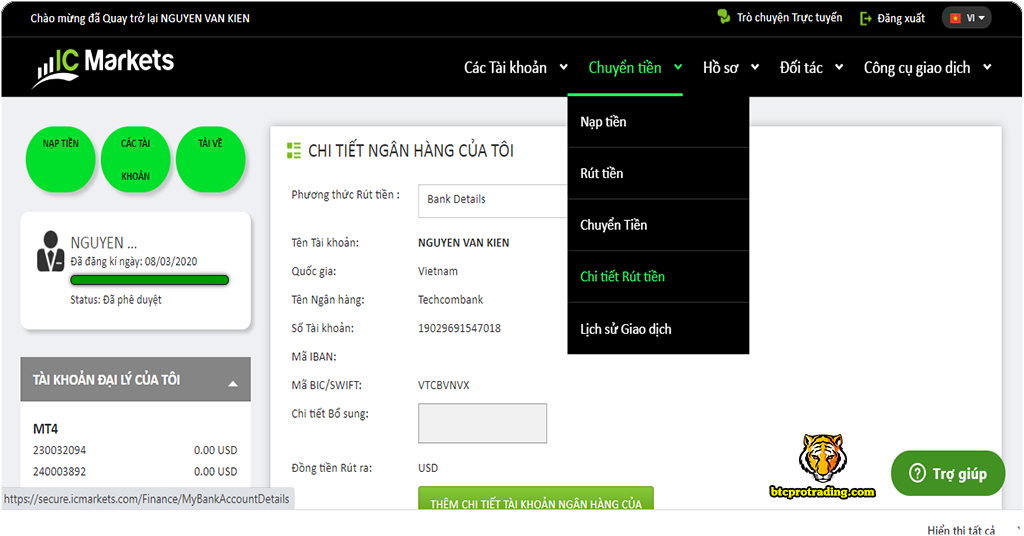
Task: Click the IC Markets logo
Action: [103, 67]
